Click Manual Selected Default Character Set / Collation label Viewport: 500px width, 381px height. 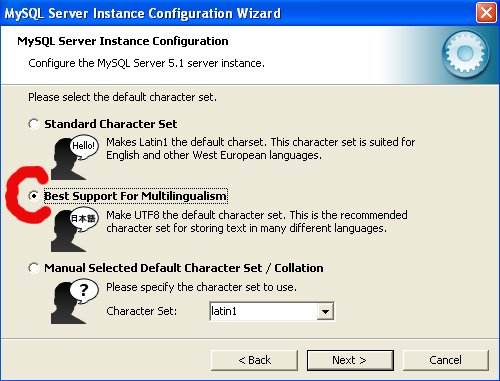184,268
